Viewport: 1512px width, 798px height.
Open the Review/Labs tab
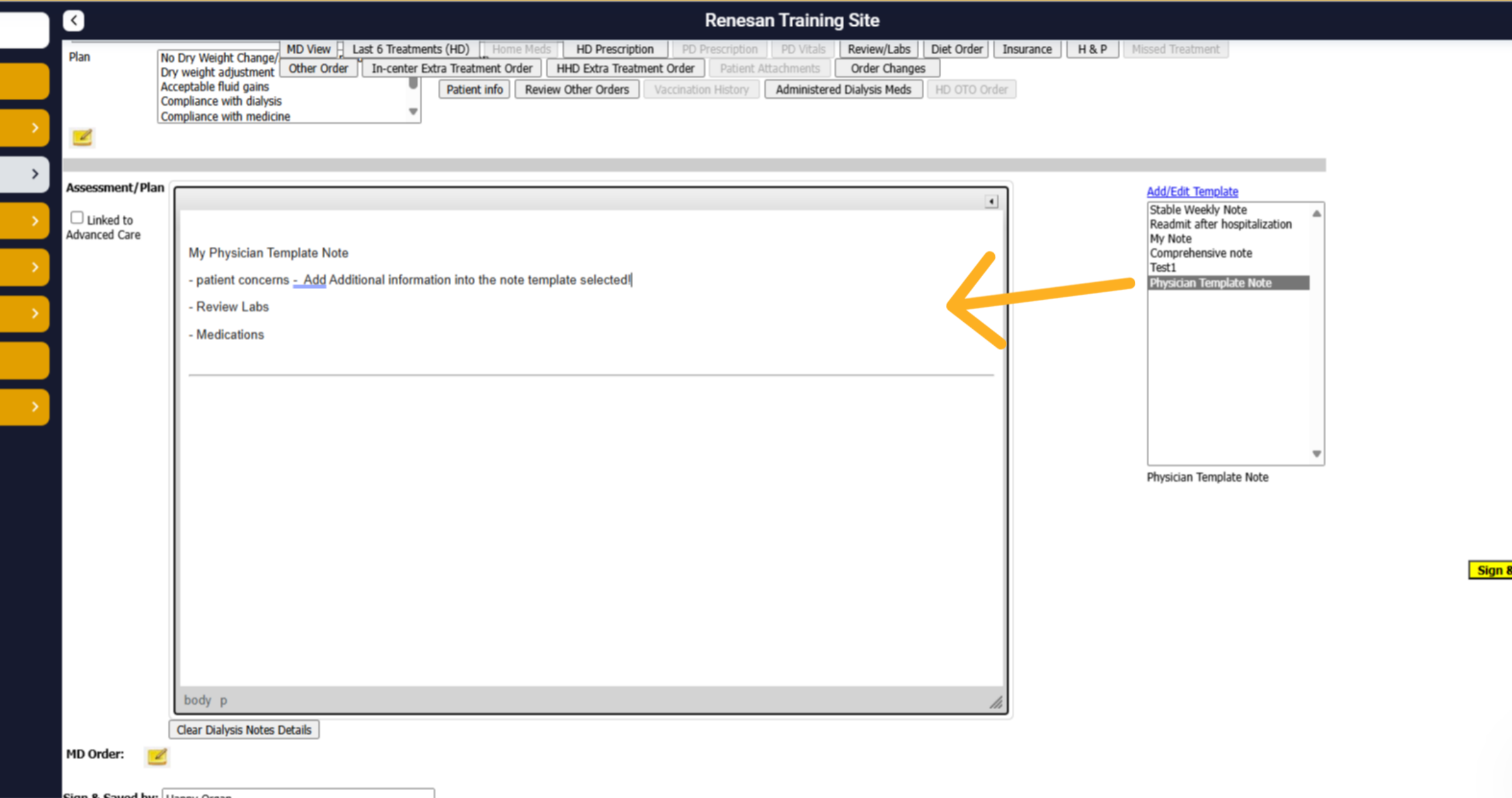pyautogui.click(x=879, y=49)
